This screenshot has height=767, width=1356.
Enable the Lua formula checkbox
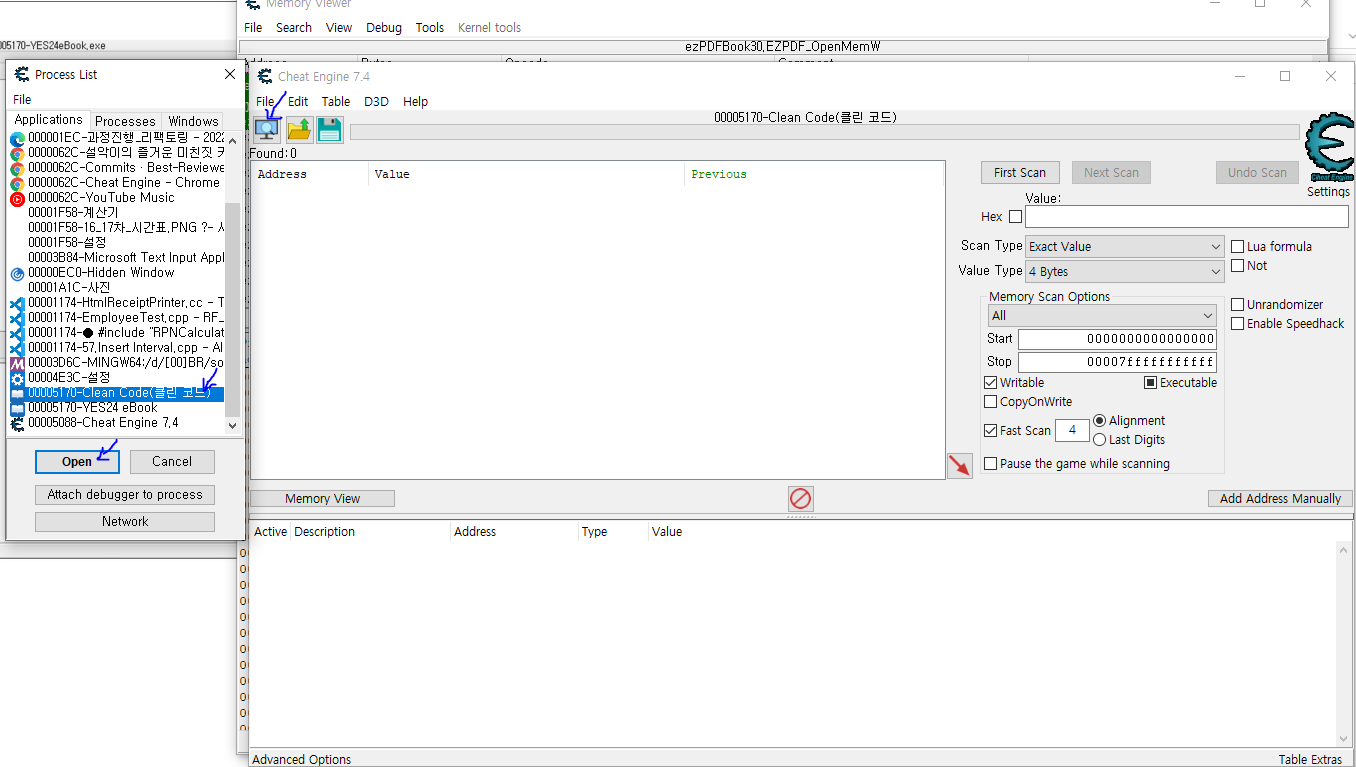click(1238, 247)
